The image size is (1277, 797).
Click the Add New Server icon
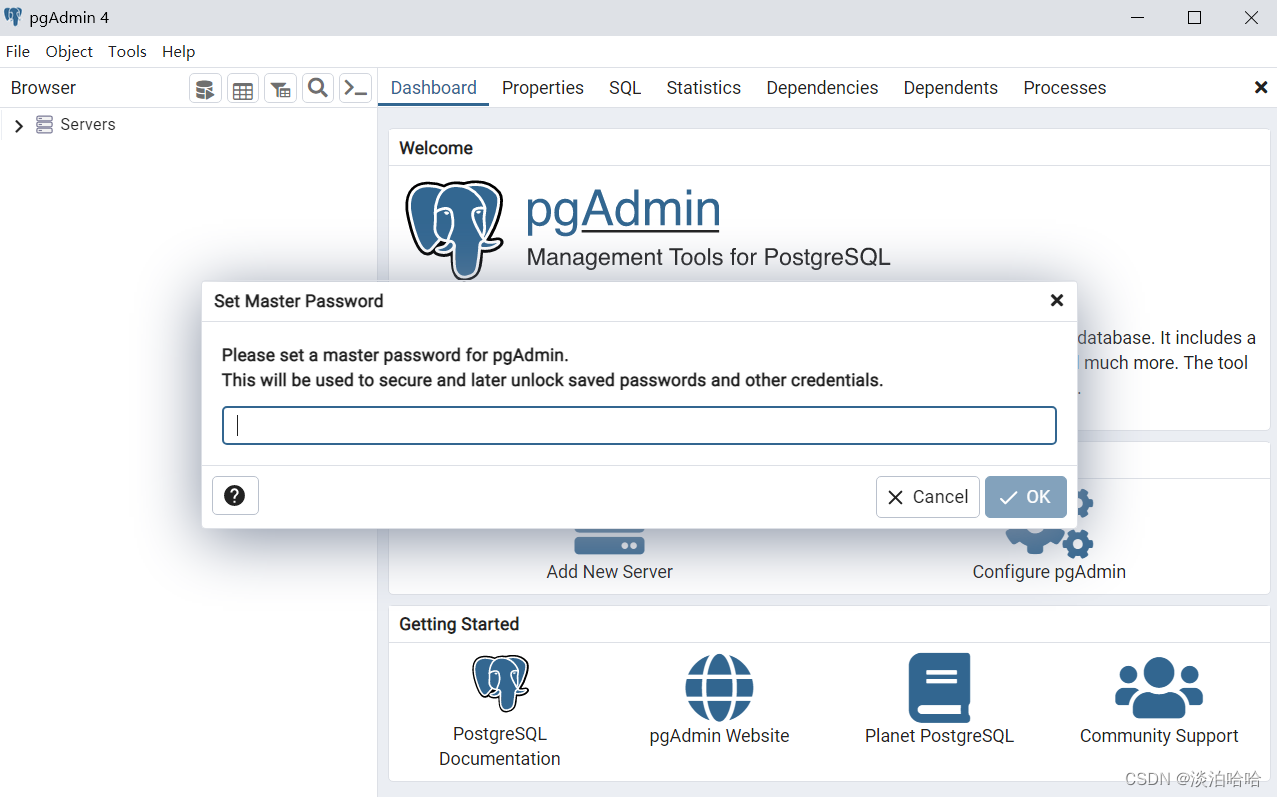click(x=609, y=541)
